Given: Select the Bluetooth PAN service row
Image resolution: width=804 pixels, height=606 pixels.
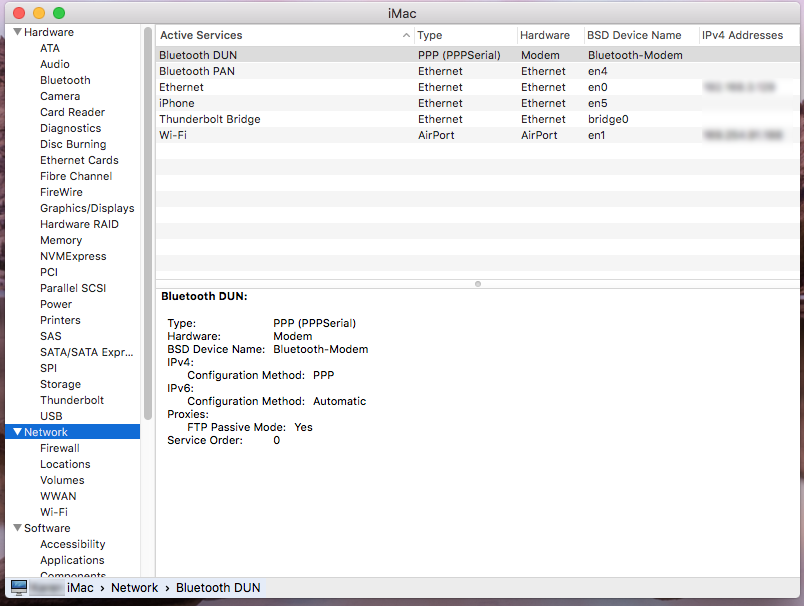Looking at the screenshot, I should (250, 71).
